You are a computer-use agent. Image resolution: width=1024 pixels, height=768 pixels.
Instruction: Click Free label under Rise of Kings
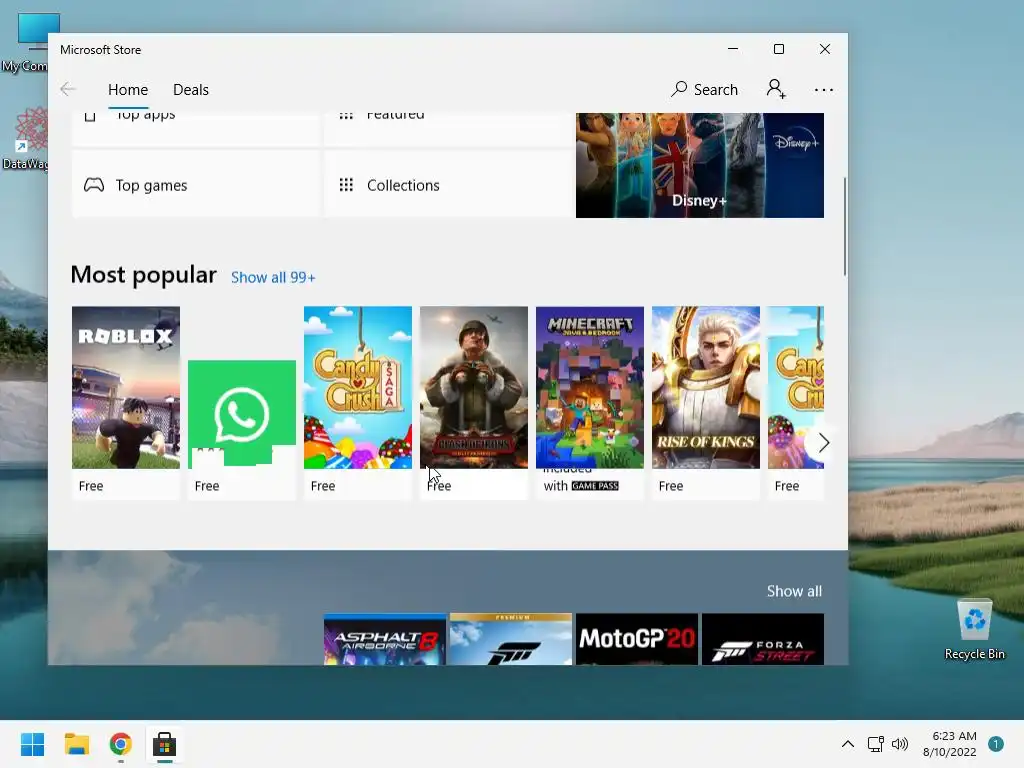point(671,486)
